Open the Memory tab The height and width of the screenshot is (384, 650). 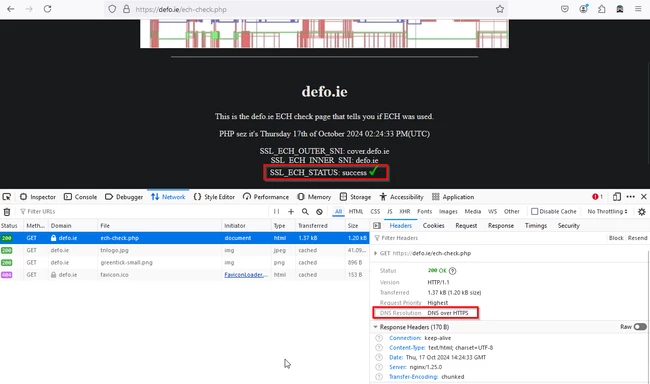(x=314, y=197)
